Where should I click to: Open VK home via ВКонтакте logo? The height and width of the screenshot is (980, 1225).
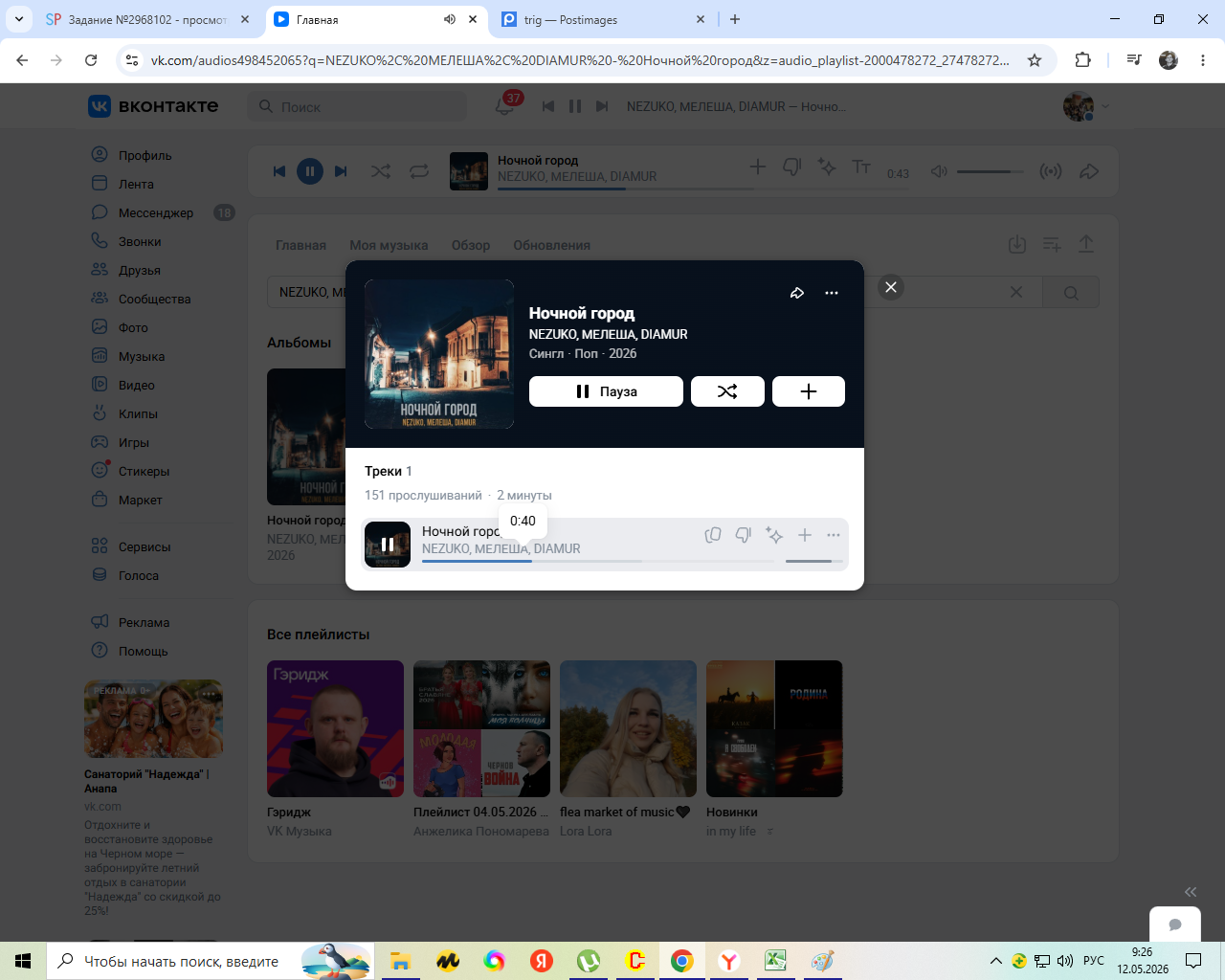click(153, 106)
